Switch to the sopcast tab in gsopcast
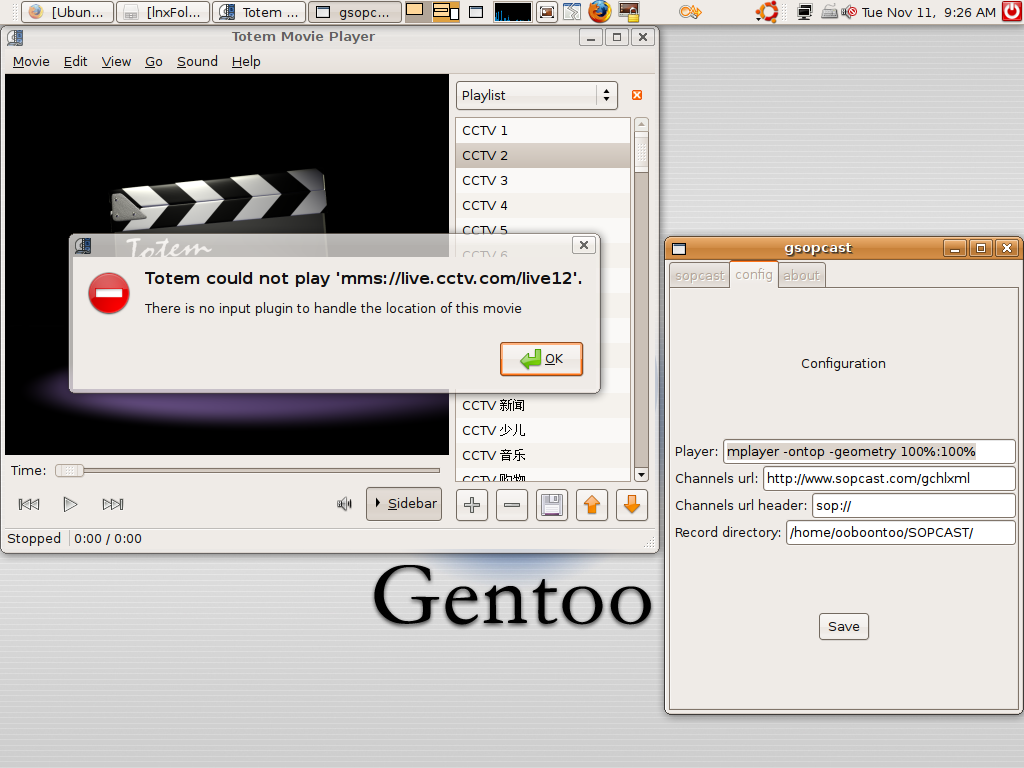Viewport: 1024px width, 768px height. pyautogui.click(x=699, y=276)
